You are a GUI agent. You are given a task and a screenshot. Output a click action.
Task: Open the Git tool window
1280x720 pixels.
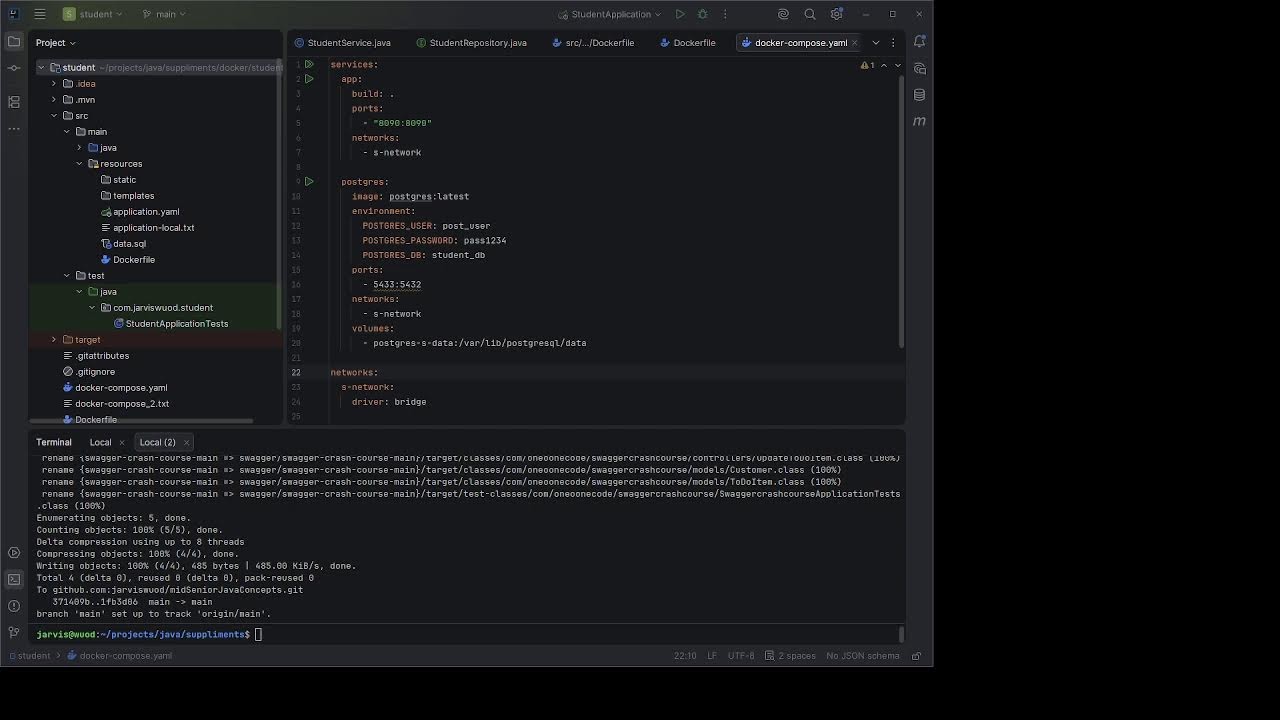[x=14, y=632]
